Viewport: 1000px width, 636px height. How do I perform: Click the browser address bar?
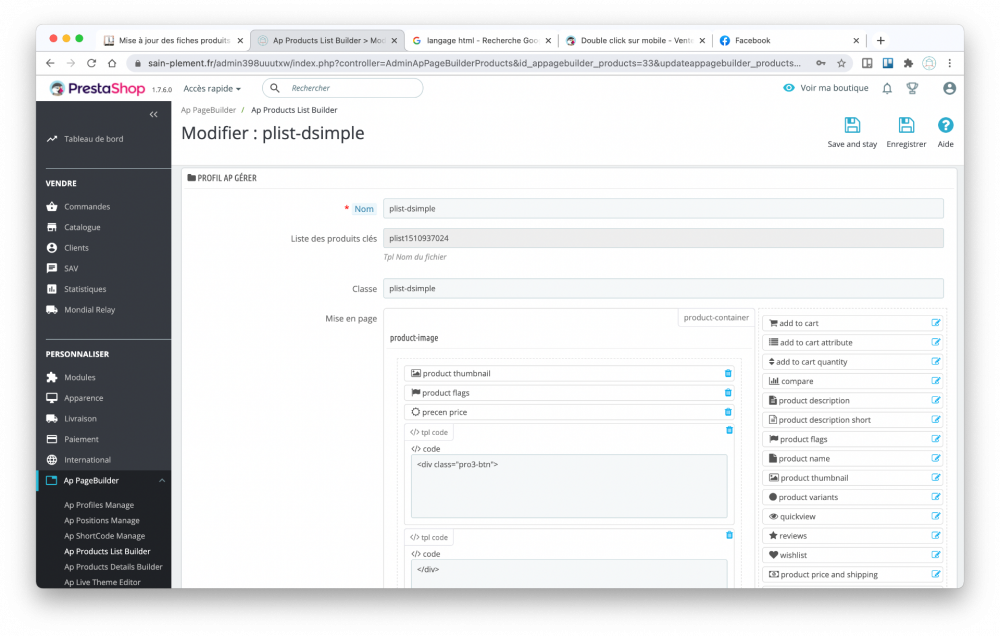[x=473, y=63]
